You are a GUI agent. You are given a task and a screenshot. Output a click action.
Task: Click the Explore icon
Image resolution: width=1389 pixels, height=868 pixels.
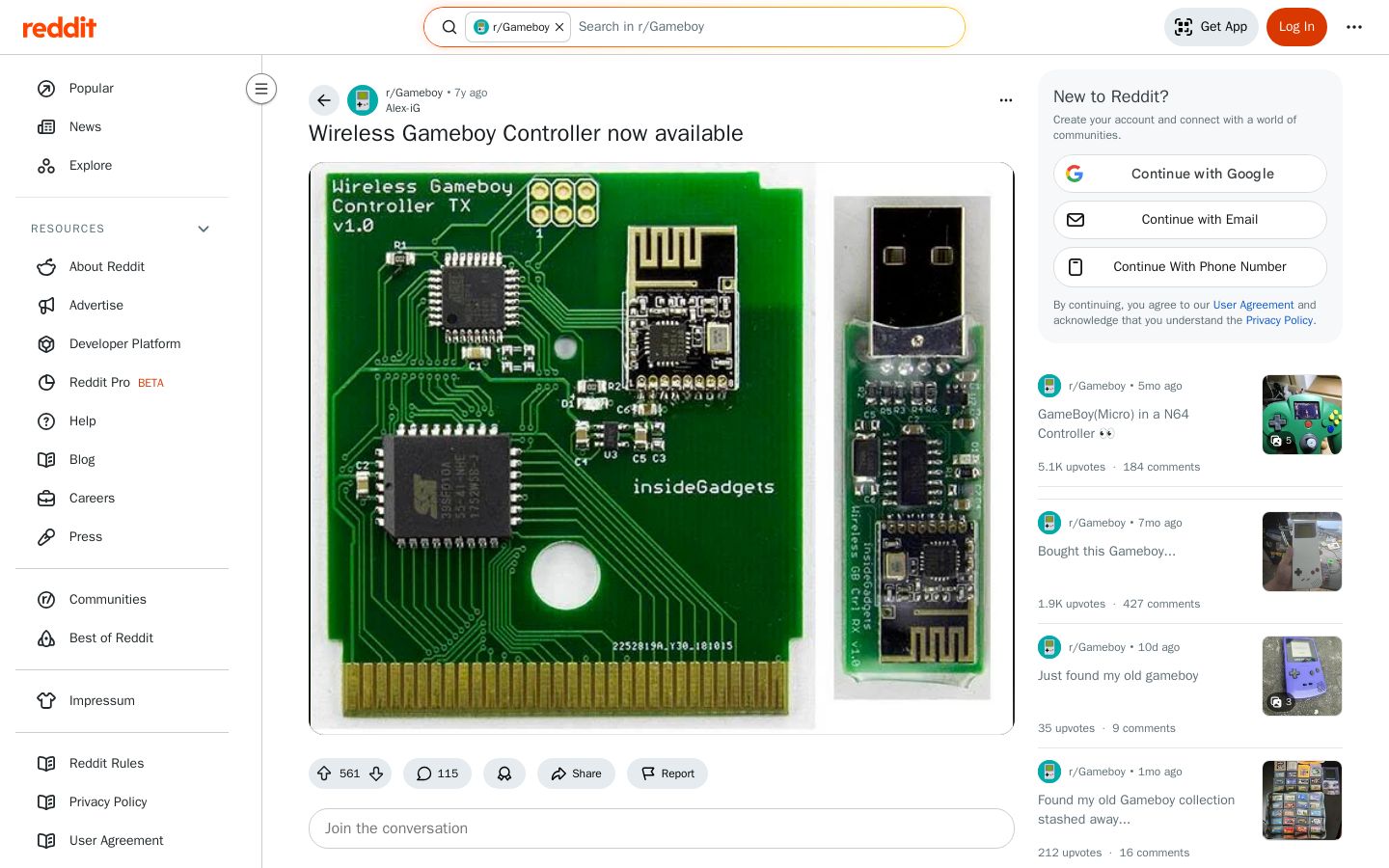[46, 166]
